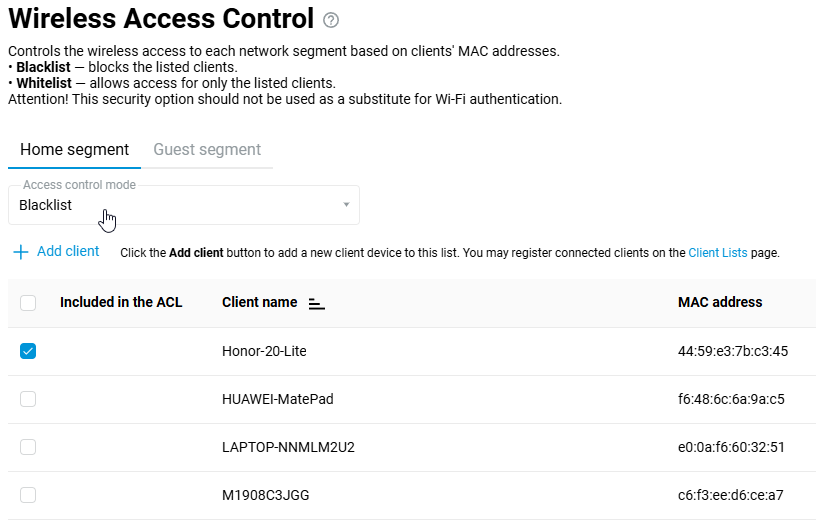Click the plus icon beside Add client

20,252
